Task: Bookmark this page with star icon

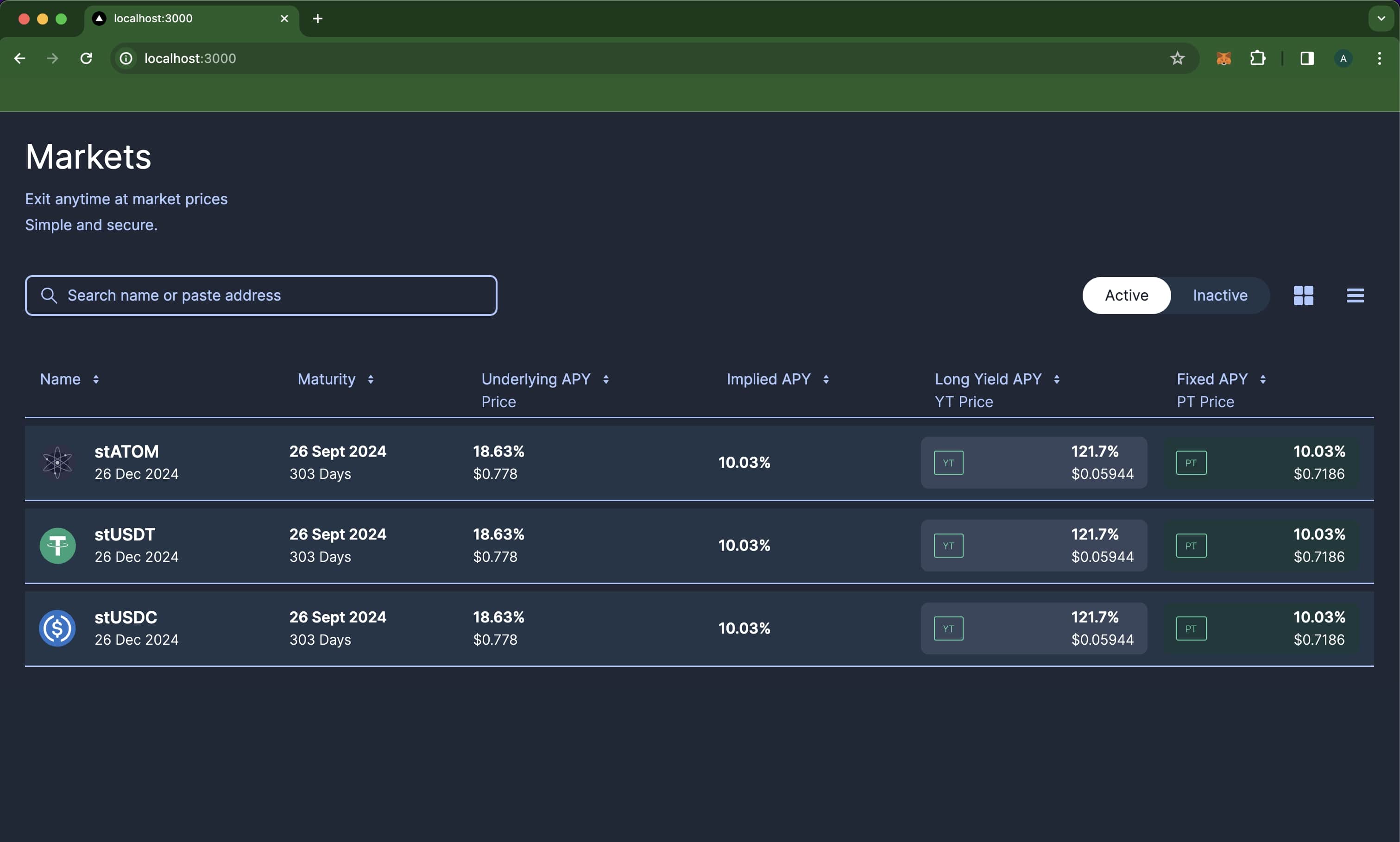Action: click(1177, 58)
